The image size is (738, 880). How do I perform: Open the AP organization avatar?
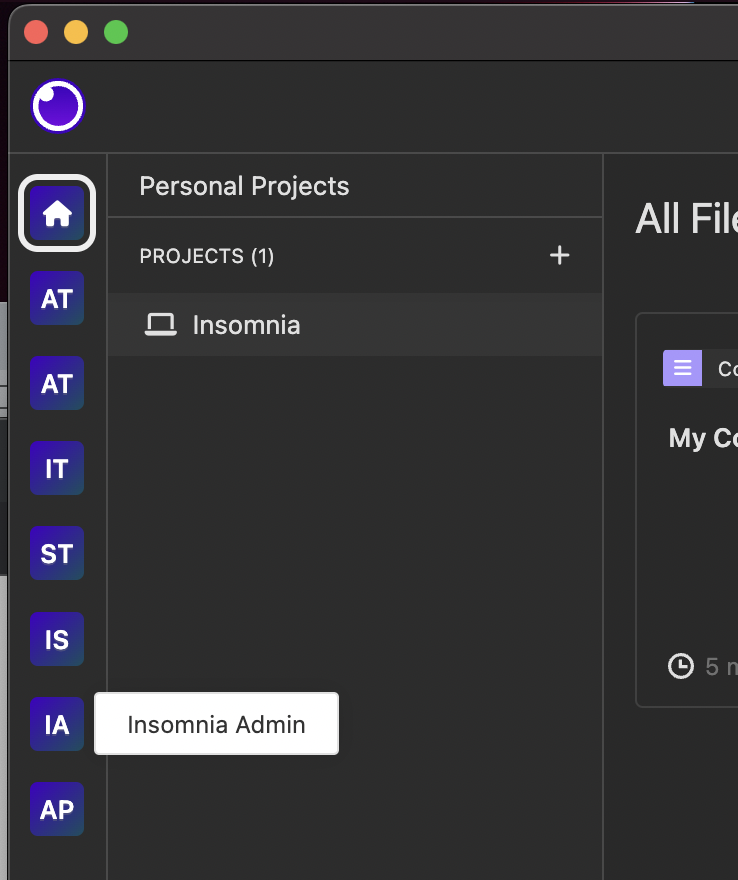57,809
